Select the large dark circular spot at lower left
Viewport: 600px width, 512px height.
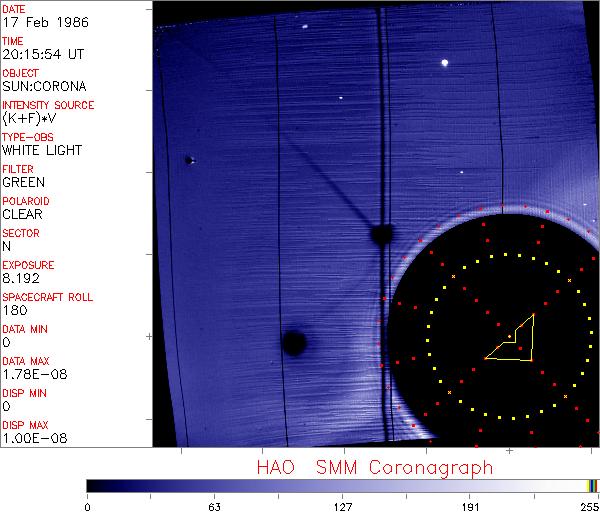point(294,344)
